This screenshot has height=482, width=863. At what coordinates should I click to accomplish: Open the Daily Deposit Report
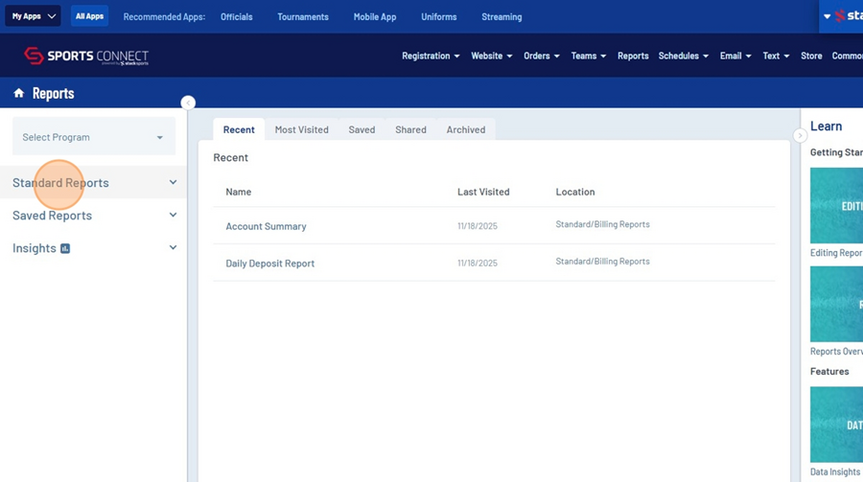click(x=270, y=264)
